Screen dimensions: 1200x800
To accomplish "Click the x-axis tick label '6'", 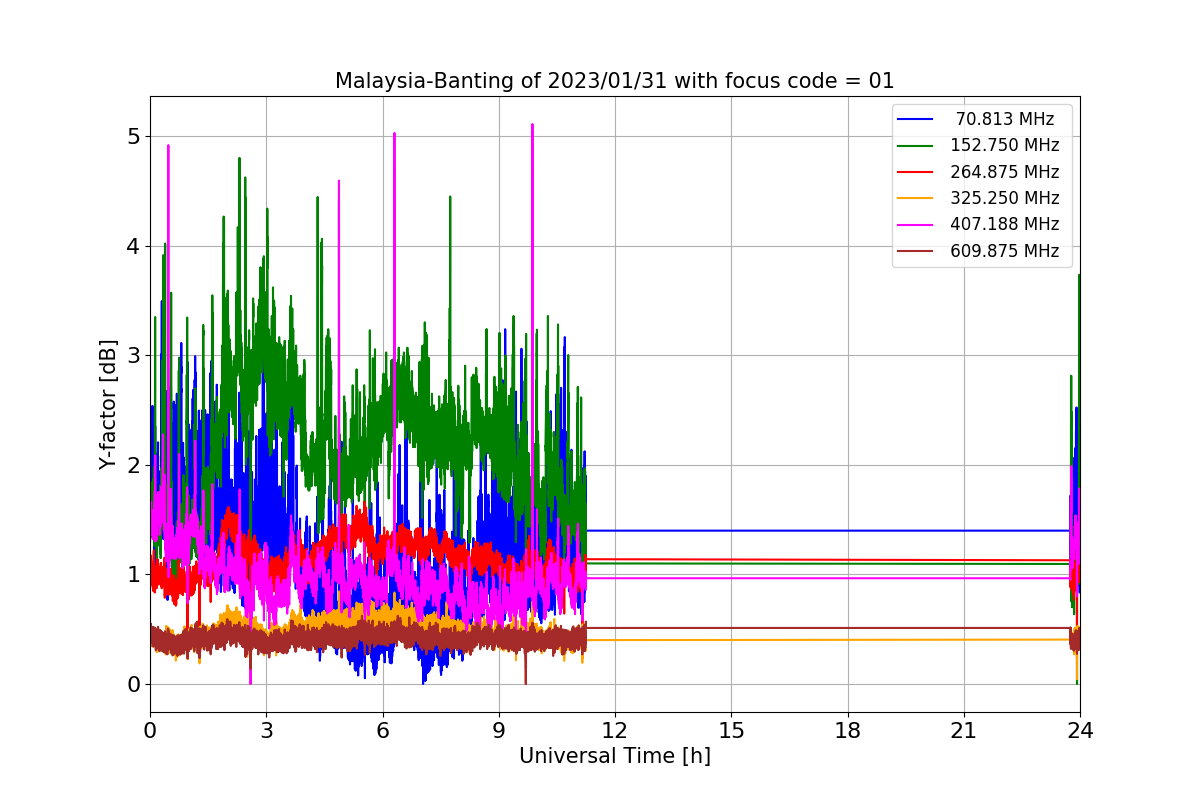I will click(382, 731).
